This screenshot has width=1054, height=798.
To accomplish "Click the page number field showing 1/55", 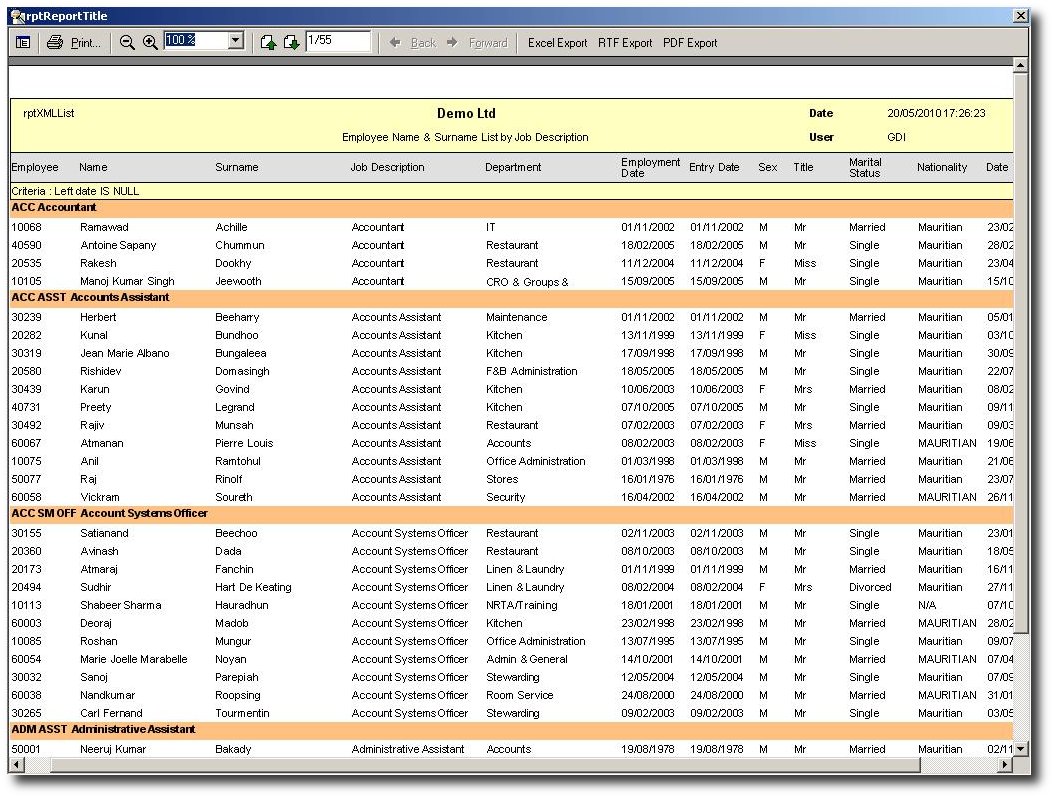I will (x=337, y=41).
